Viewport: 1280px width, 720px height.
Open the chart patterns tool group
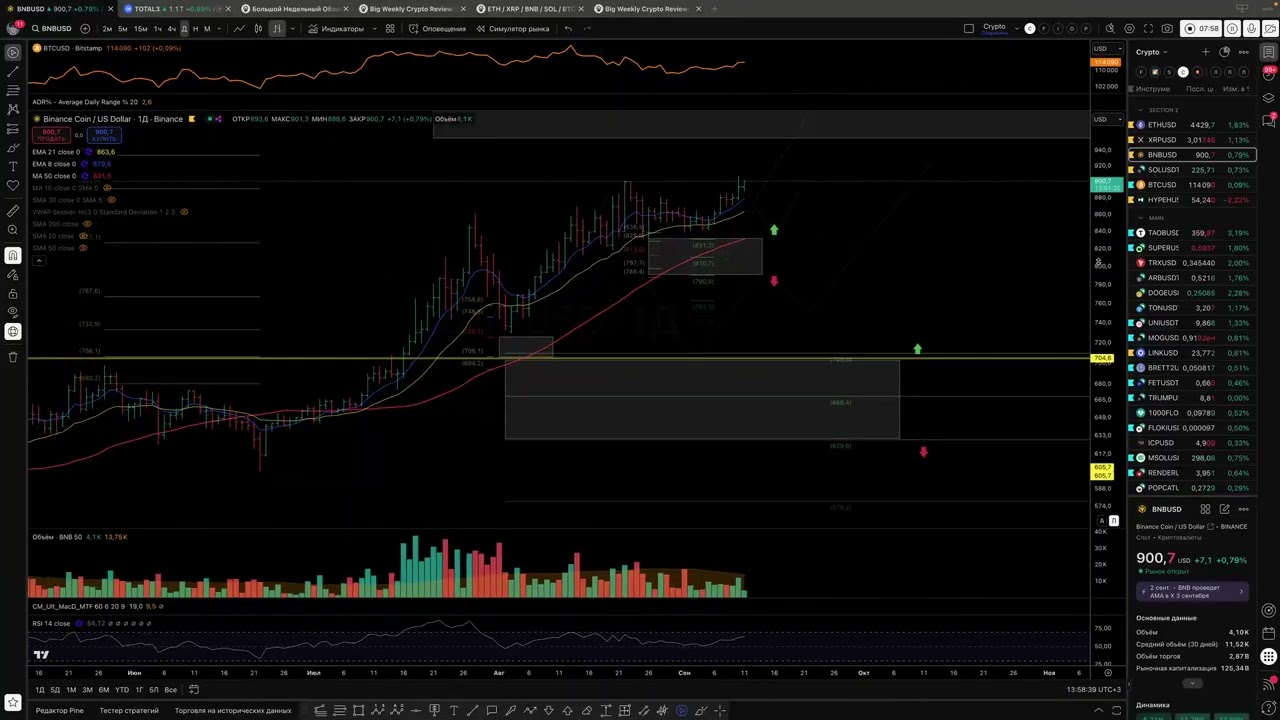click(x=13, y=108)
